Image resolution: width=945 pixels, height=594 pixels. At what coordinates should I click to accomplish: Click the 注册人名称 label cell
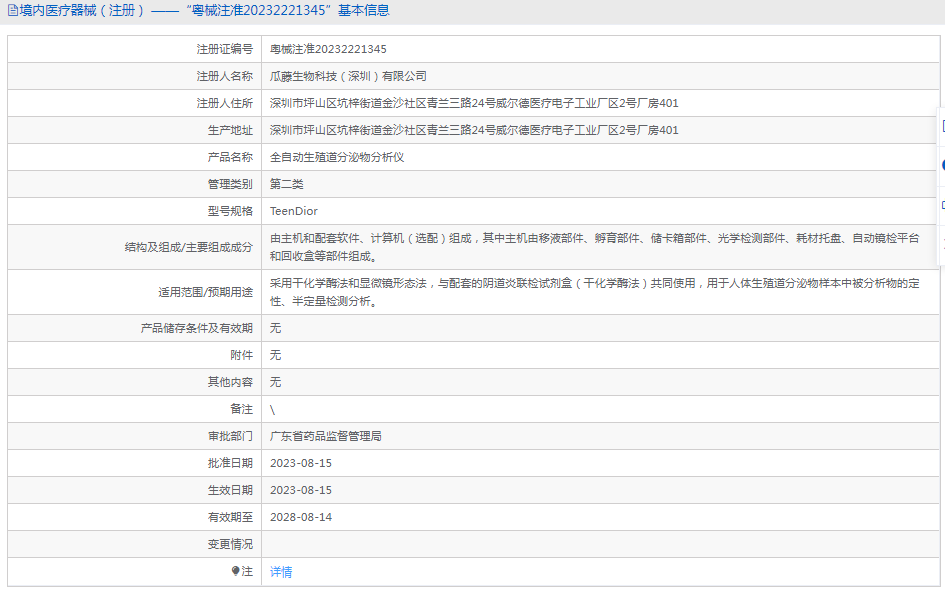(x=134, y=77)
